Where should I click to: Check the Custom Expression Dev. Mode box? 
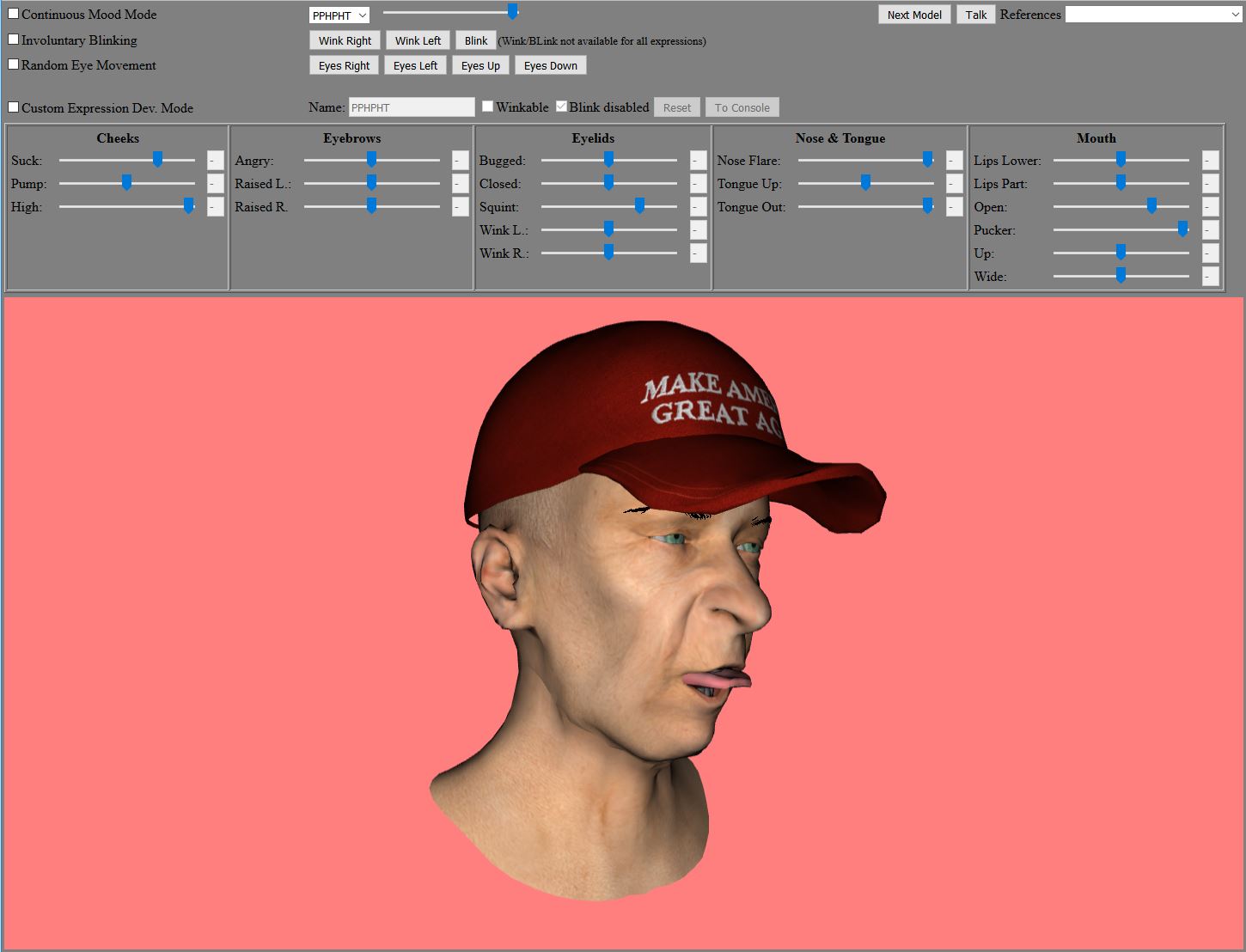14,107
